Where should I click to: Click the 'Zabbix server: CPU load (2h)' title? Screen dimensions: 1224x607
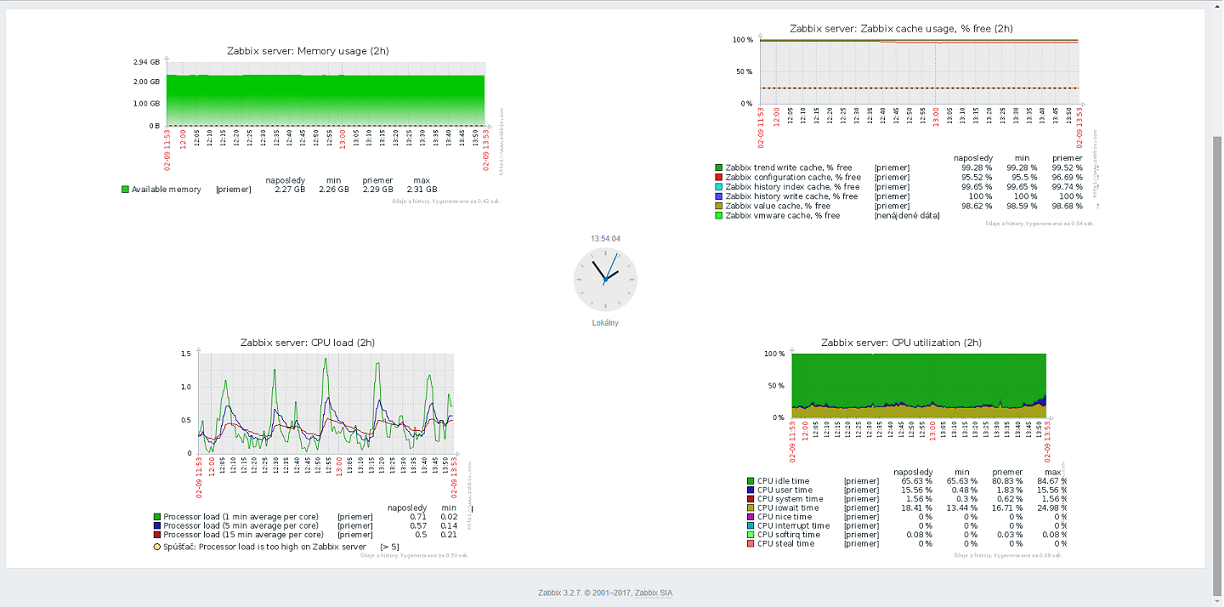[308, 343]
